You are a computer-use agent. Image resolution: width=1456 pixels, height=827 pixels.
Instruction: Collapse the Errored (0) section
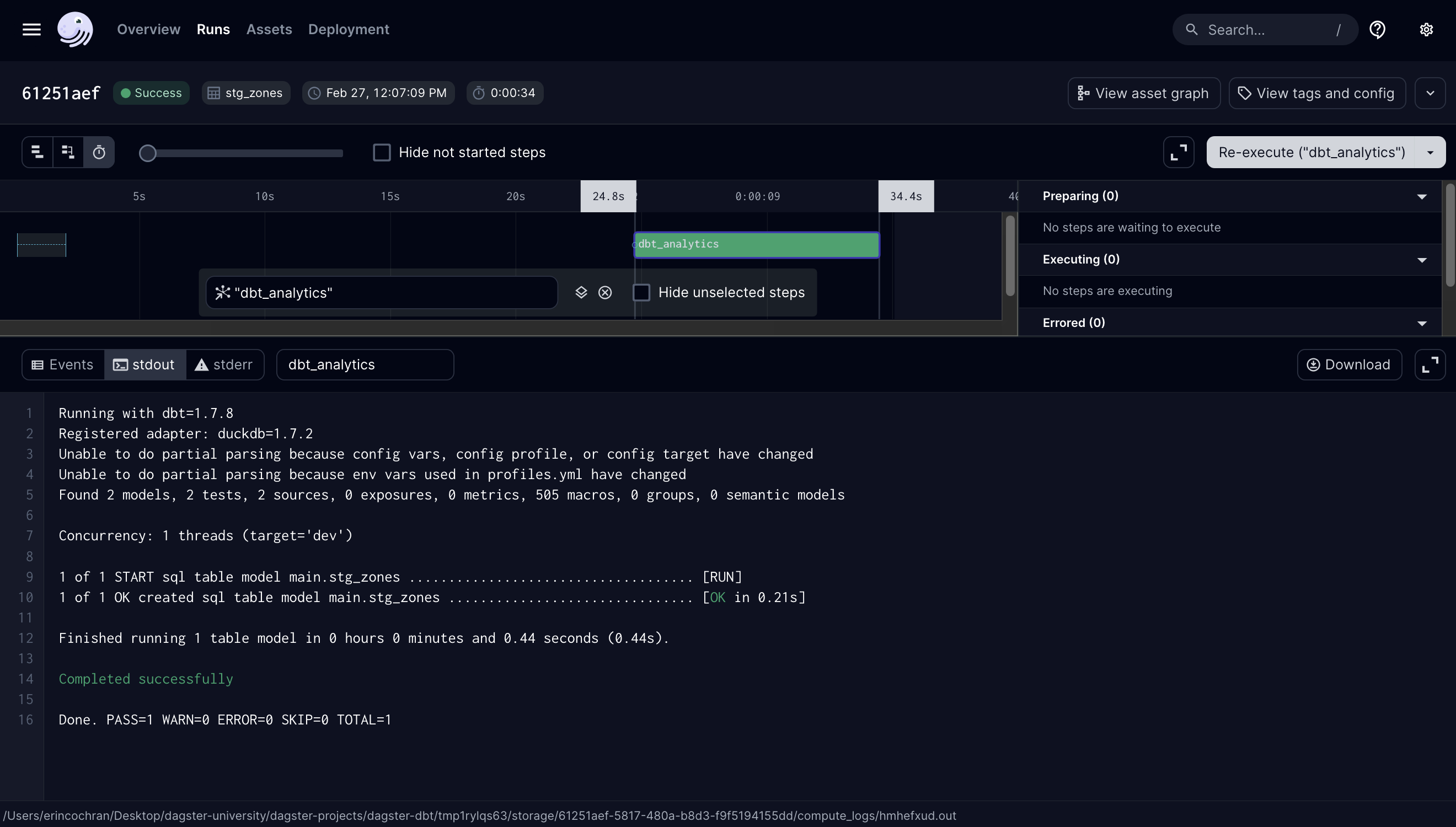(x=1421, y=323)
